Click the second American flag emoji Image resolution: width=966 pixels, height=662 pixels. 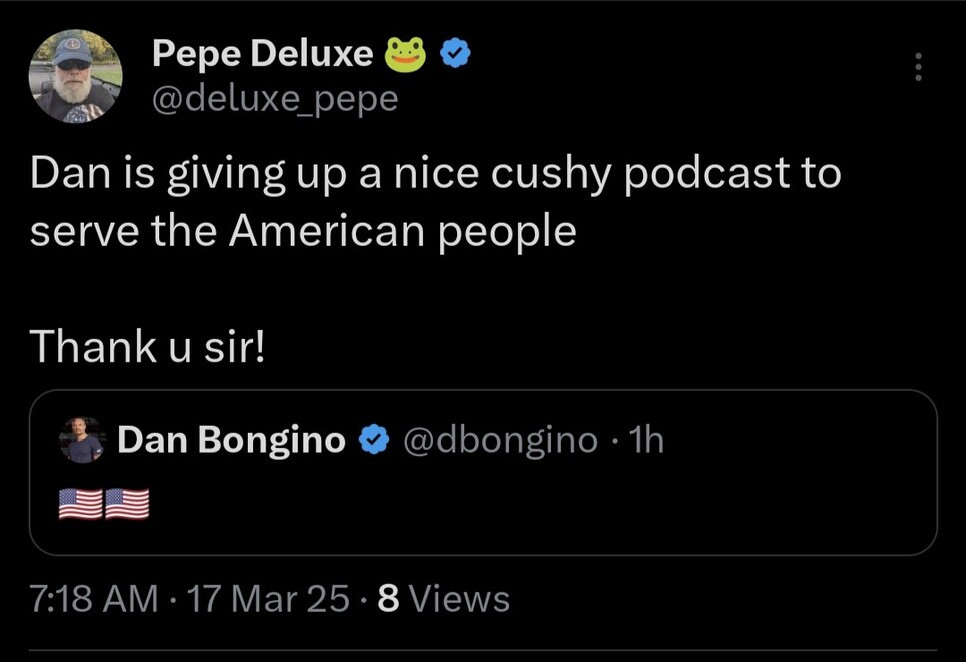click(127, 504)
